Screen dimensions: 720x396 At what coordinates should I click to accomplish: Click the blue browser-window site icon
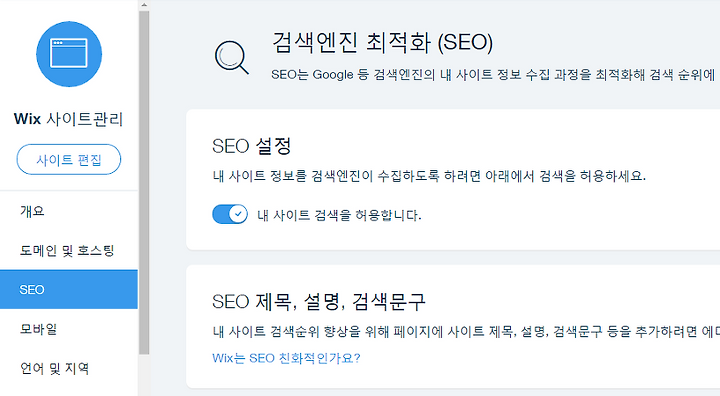tap(69, 54)
